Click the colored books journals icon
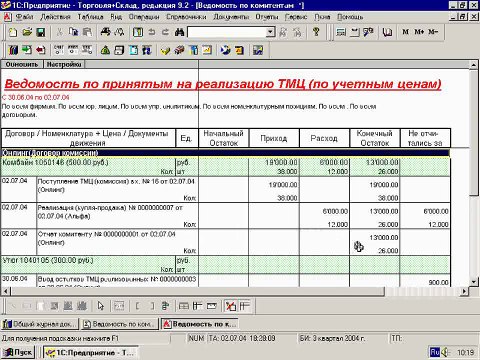Viewport: 480px width, 360px height. [x=13, y=50]
